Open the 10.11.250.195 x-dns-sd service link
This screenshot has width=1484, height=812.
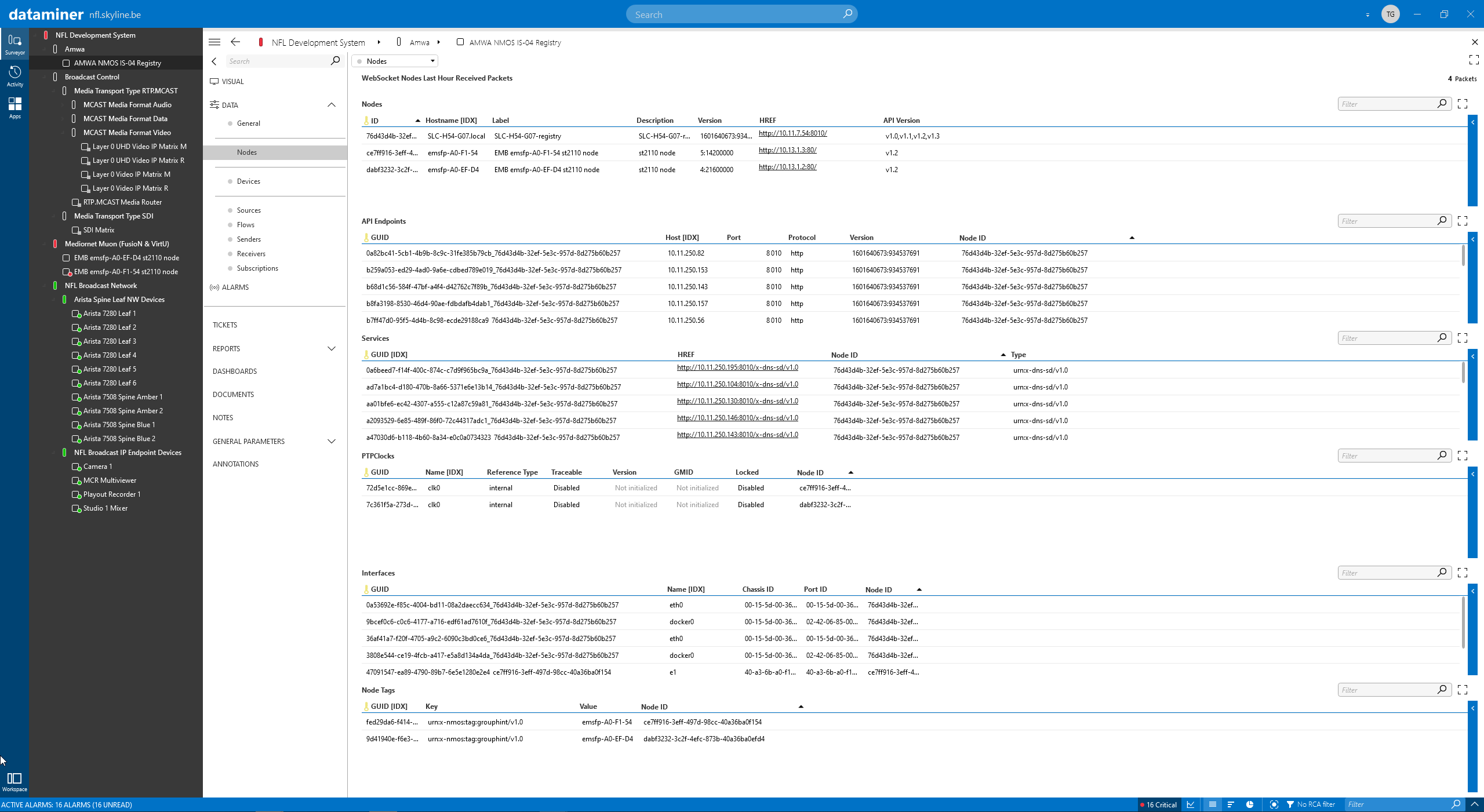click(x=737, y=367)
